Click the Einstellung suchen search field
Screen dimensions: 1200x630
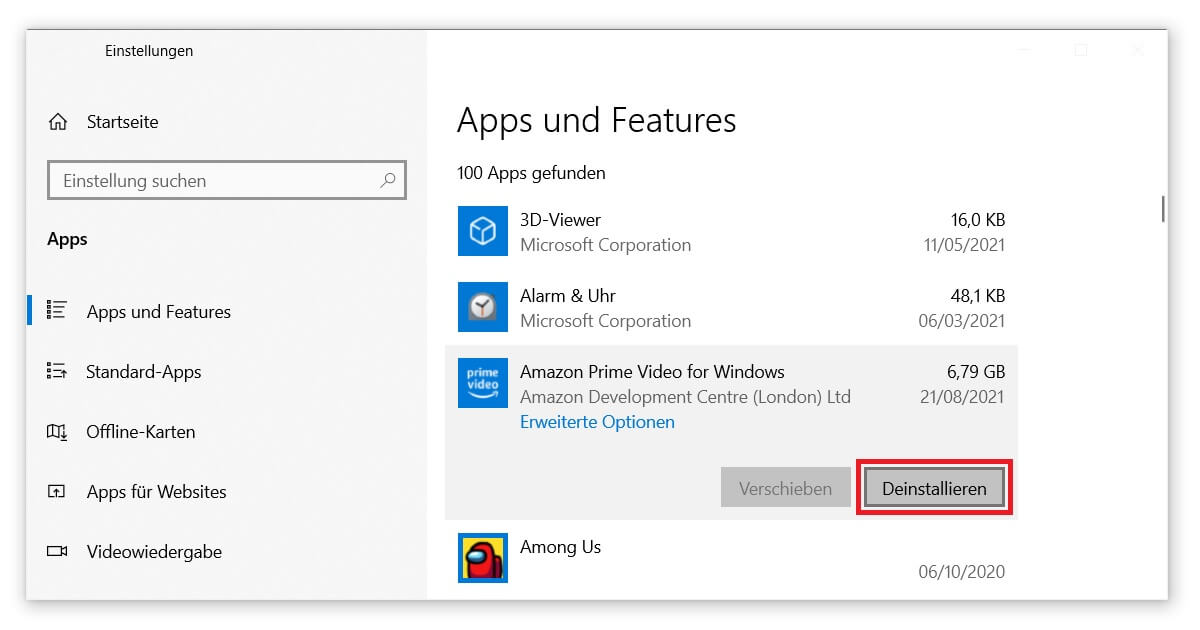[x=200, y=180]
